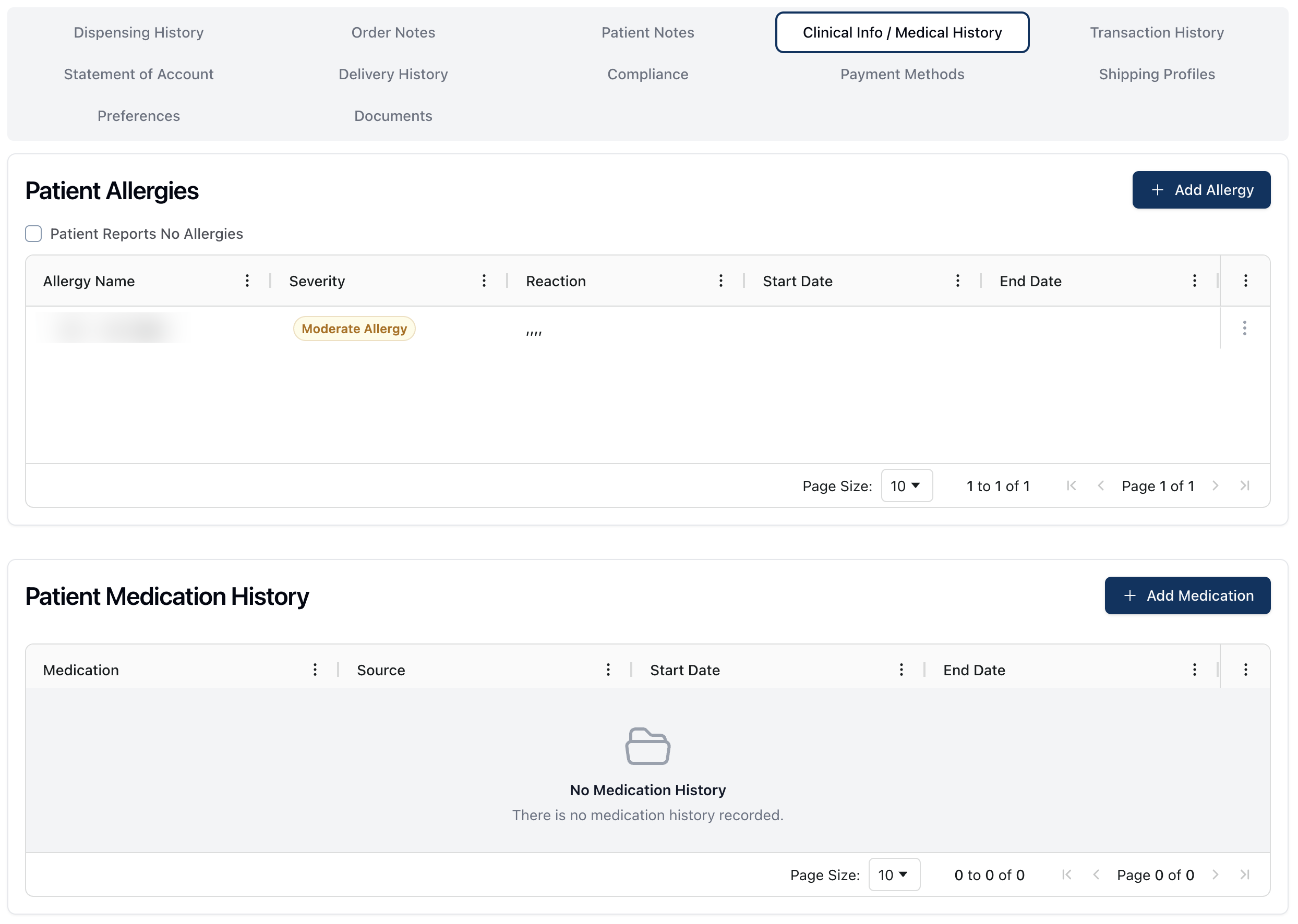The image size is (1298, 924).
Task: Open the table-wide options menu at the allergies header edge
Action: click(x=1245, y=281)
